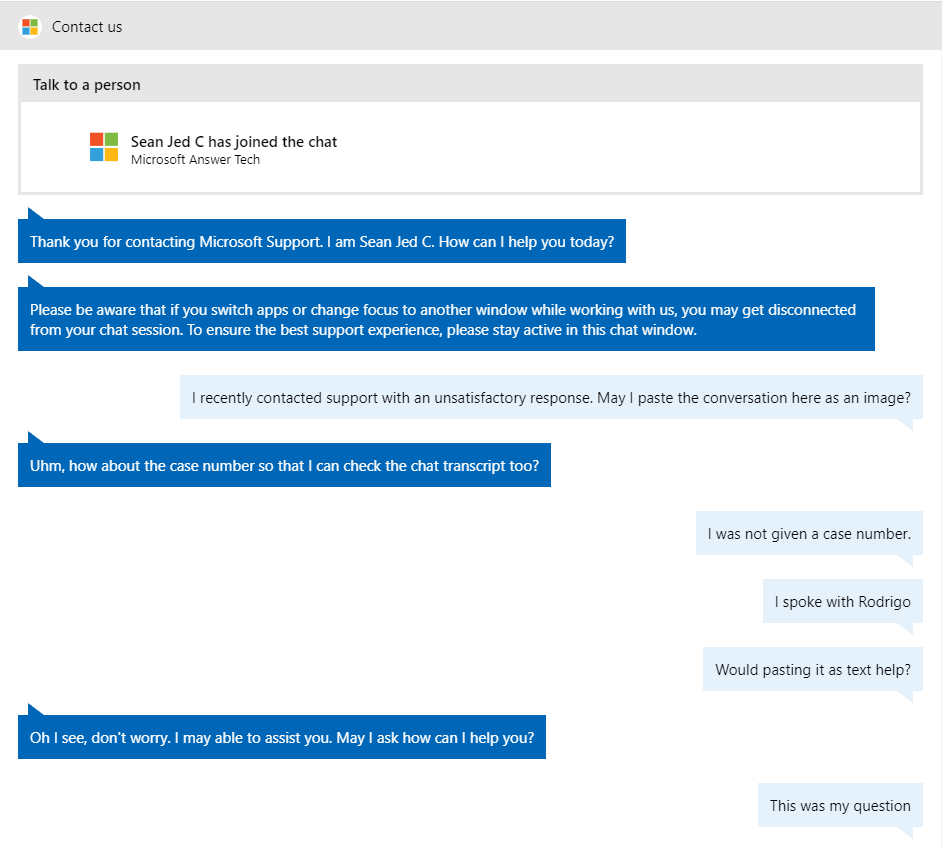The height and width of the screenshot is (847, 942).
Task: Click the agent's 'Uhm, how about the case number' message
Action: pos(284,466)
